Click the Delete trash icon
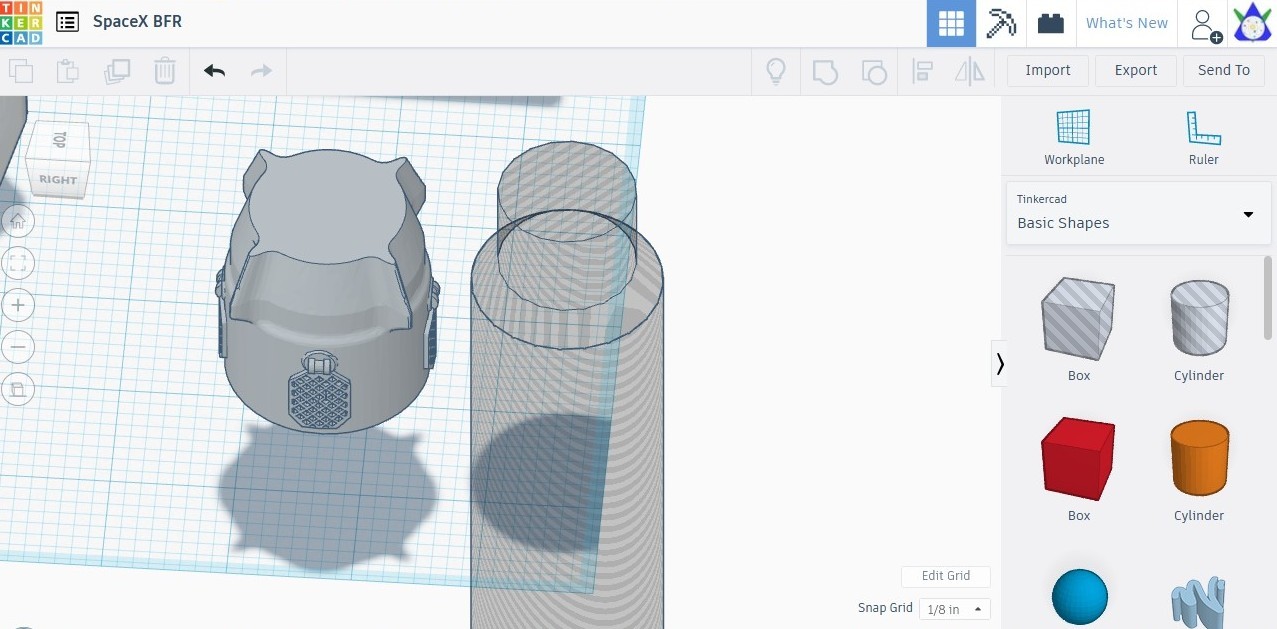The image size is (1277, 629). 164,71
